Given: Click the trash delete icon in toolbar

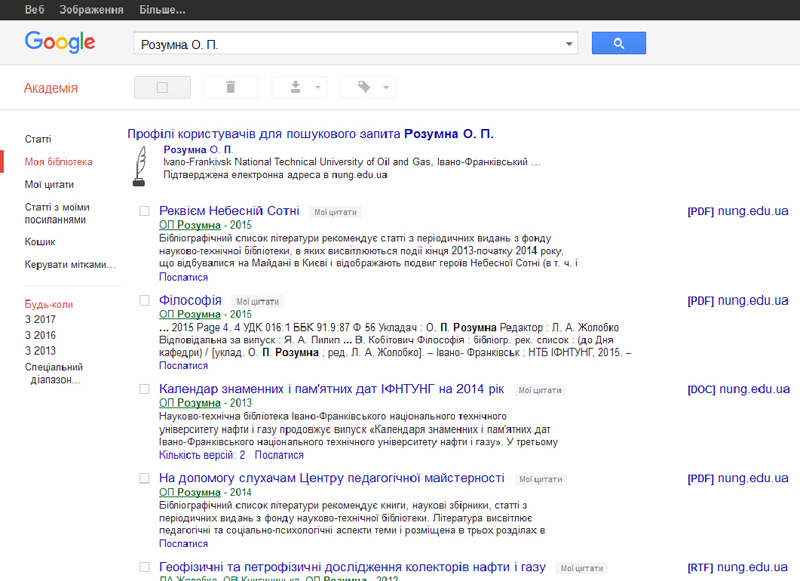Looking at the screenshot, I should [231, 87].
